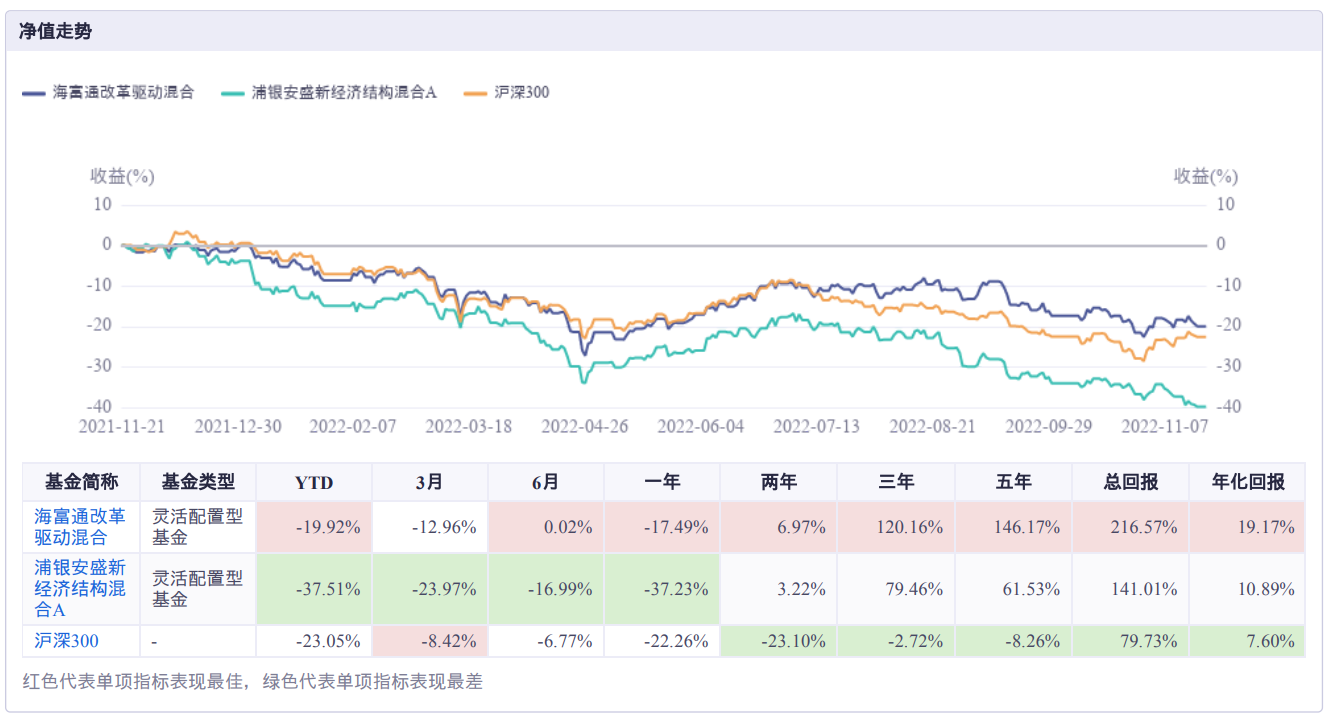
Task: Click the 2022-04-26 date on x-axis
Action: pos(583,426)
